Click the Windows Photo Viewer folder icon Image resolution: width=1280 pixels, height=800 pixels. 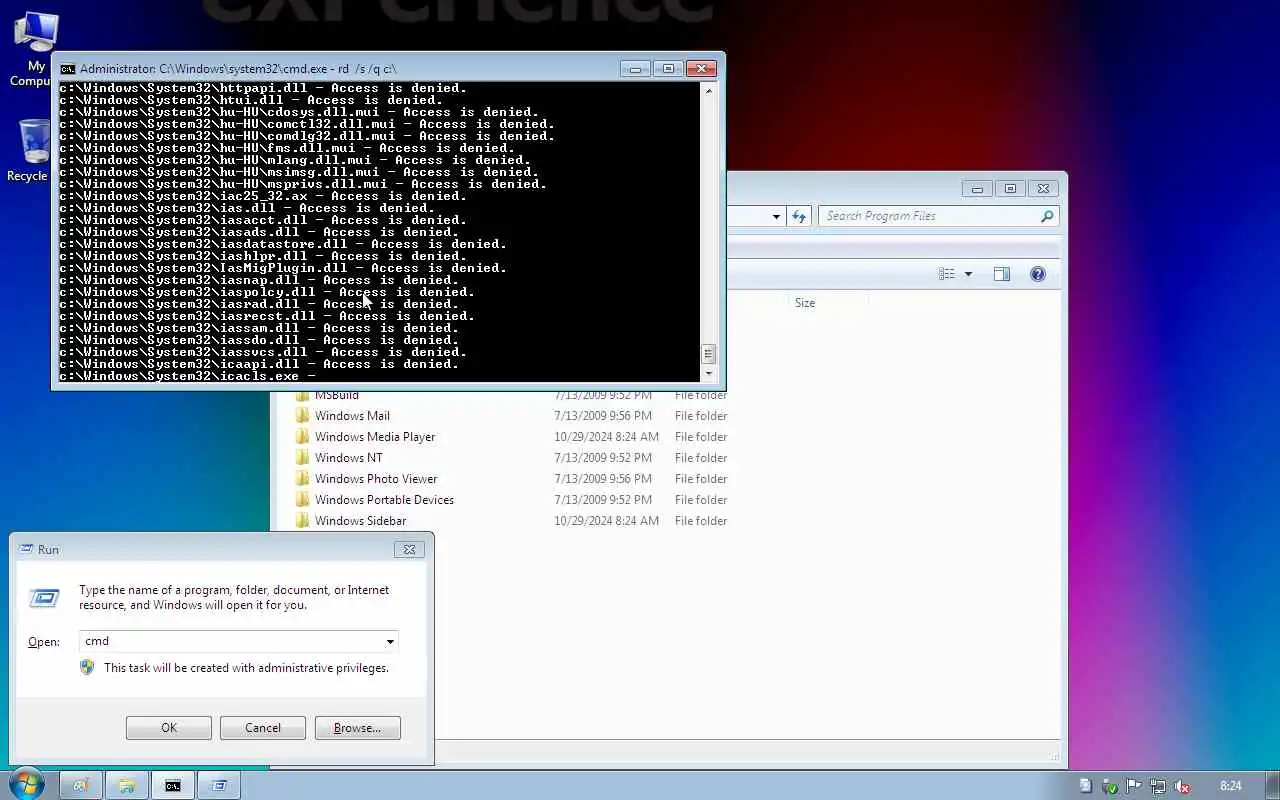click(303, 479)
